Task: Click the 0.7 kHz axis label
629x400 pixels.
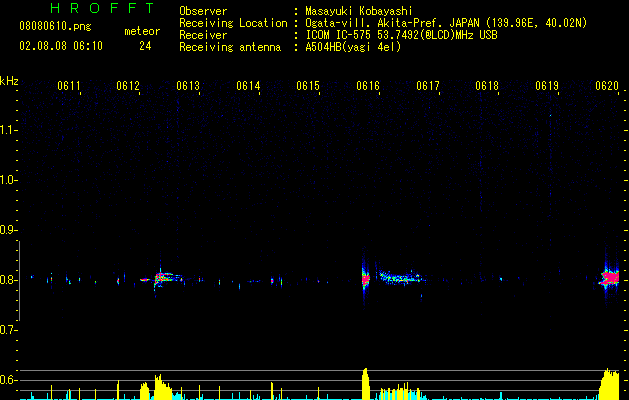Action: click(8, 330)
